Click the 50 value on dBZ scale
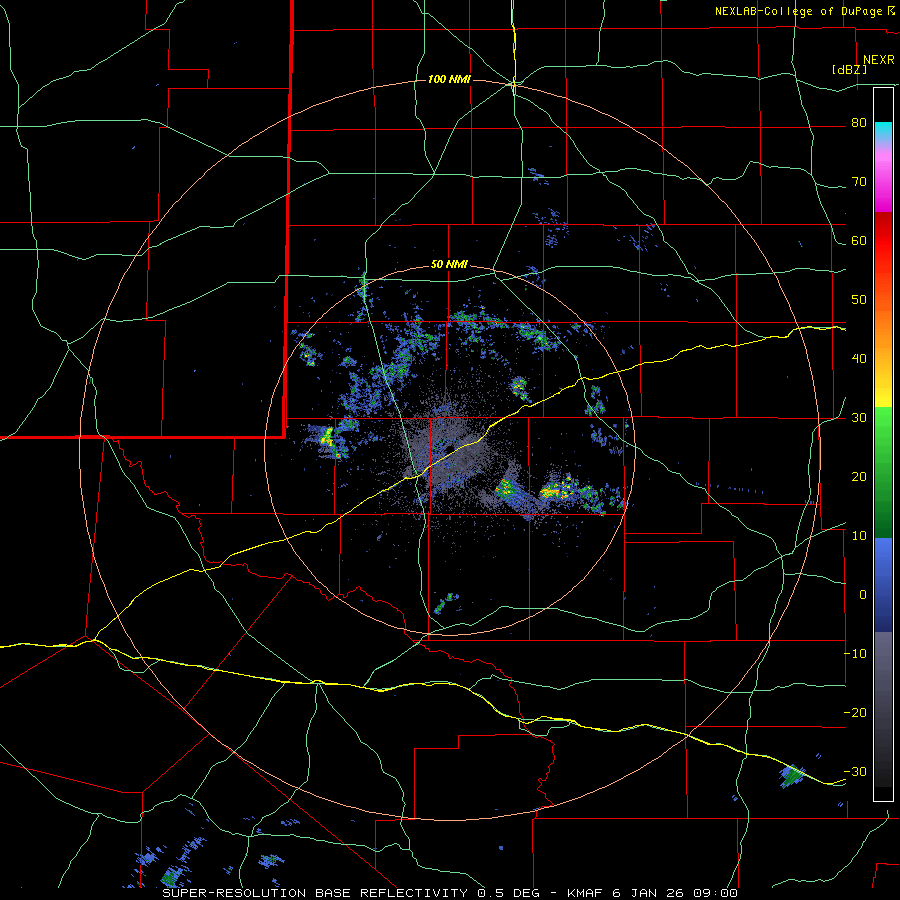The width and height of the screenshot is (900, 900). (x=859, y=300)
